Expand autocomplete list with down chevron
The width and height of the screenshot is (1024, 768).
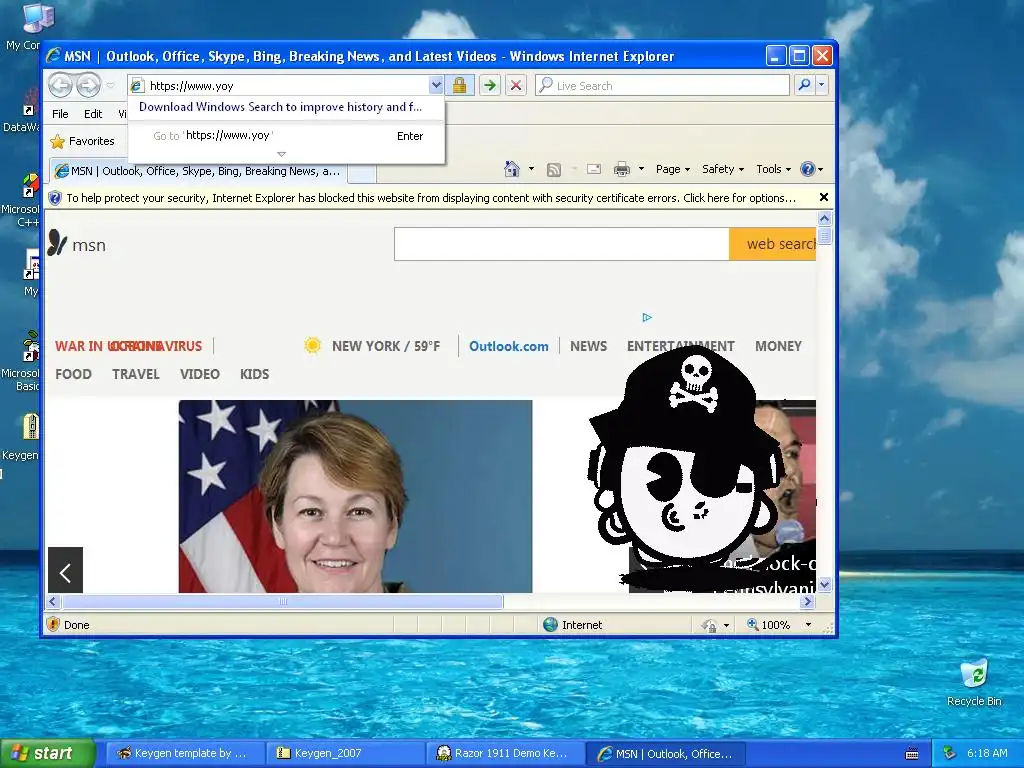tap(281, 154)
